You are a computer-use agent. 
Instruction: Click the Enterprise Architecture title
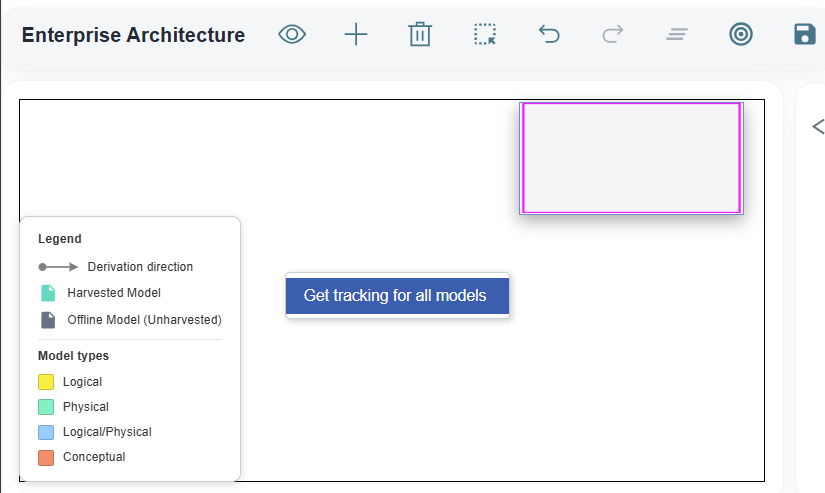point(133,35)
